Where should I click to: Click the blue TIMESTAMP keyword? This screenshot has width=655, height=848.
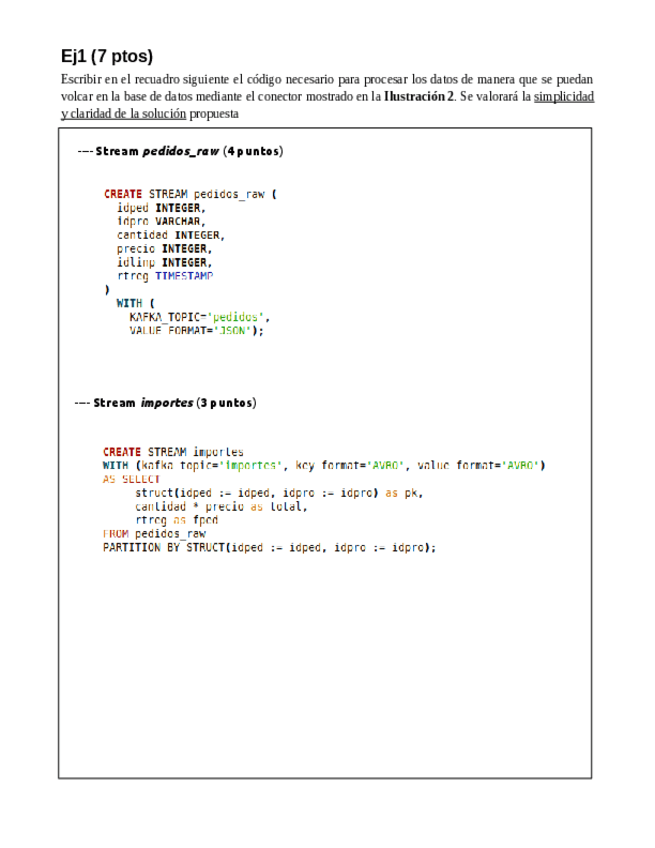[183, 275]
